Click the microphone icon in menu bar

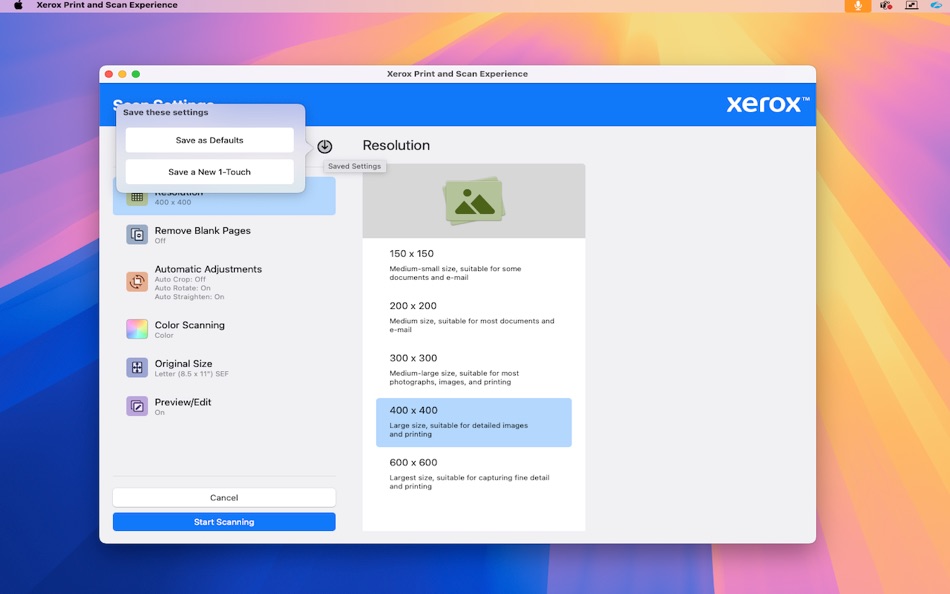[858, 5]
